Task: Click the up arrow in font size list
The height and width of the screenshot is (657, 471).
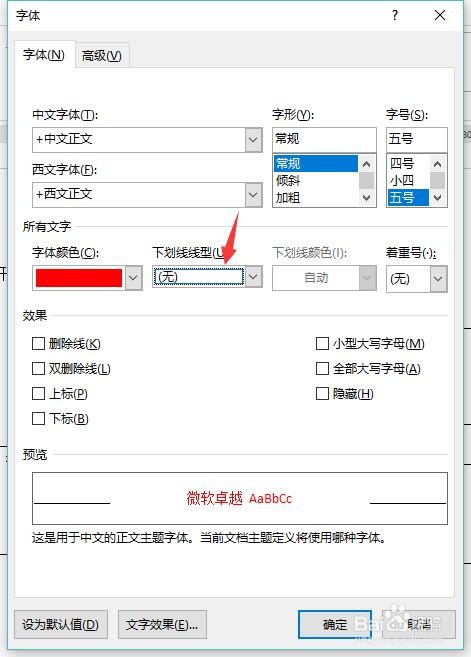Action: pos(437,164)
